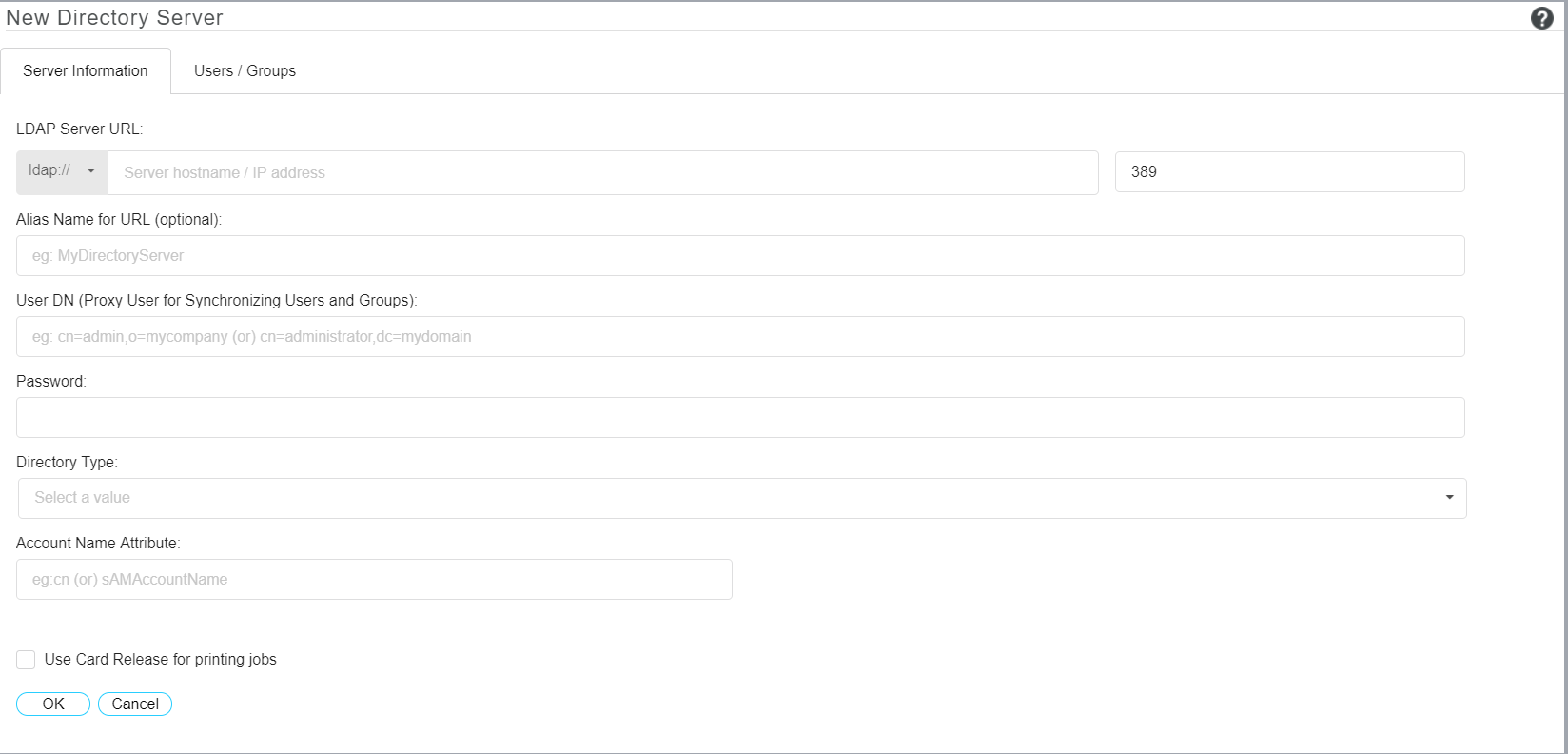The width and height of the screenshot is (1568, 754).
Task: Click the Alias Name for URL input
Action: point(740,256)
